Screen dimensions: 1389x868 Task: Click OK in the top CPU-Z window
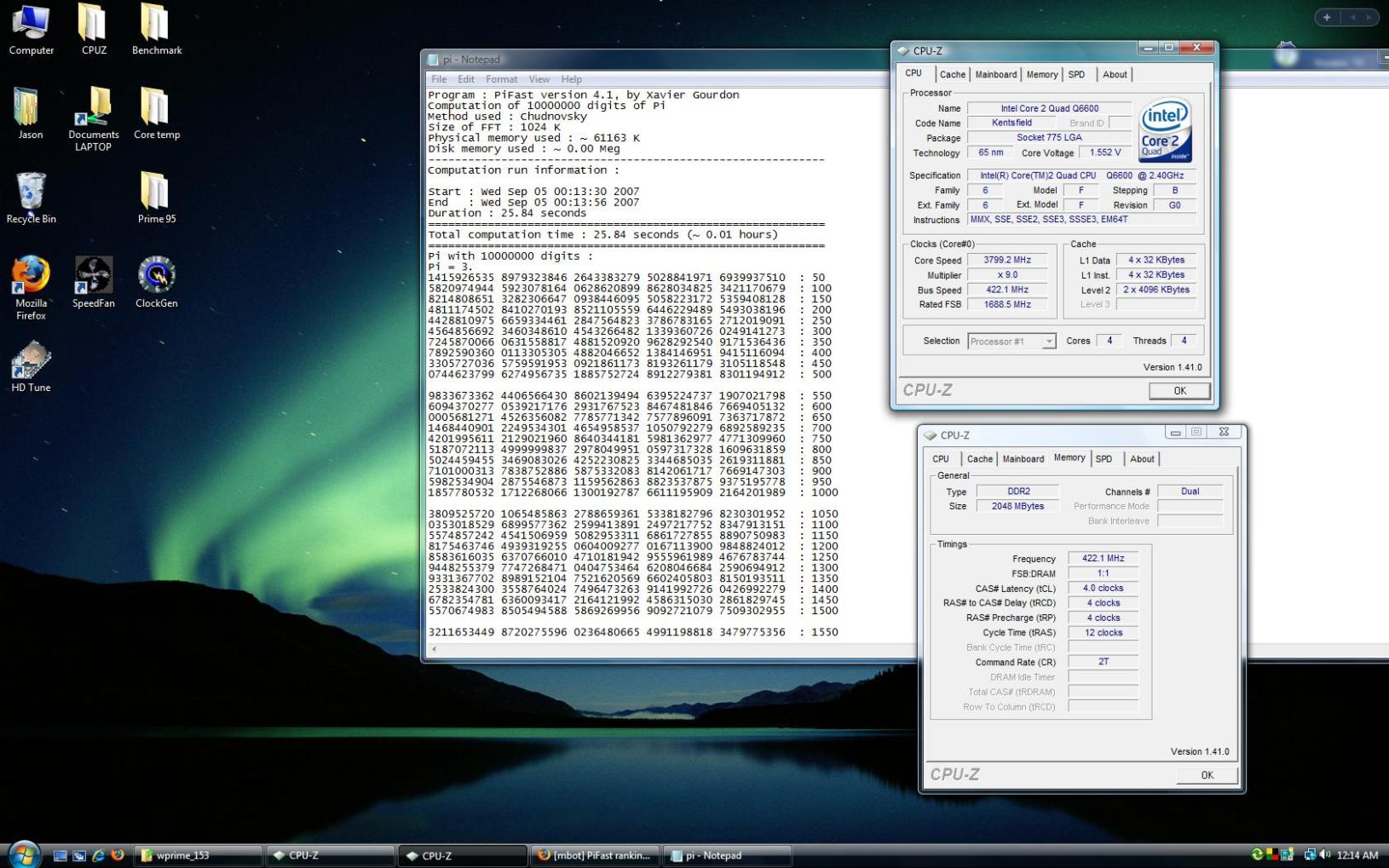click(1179, 391)
